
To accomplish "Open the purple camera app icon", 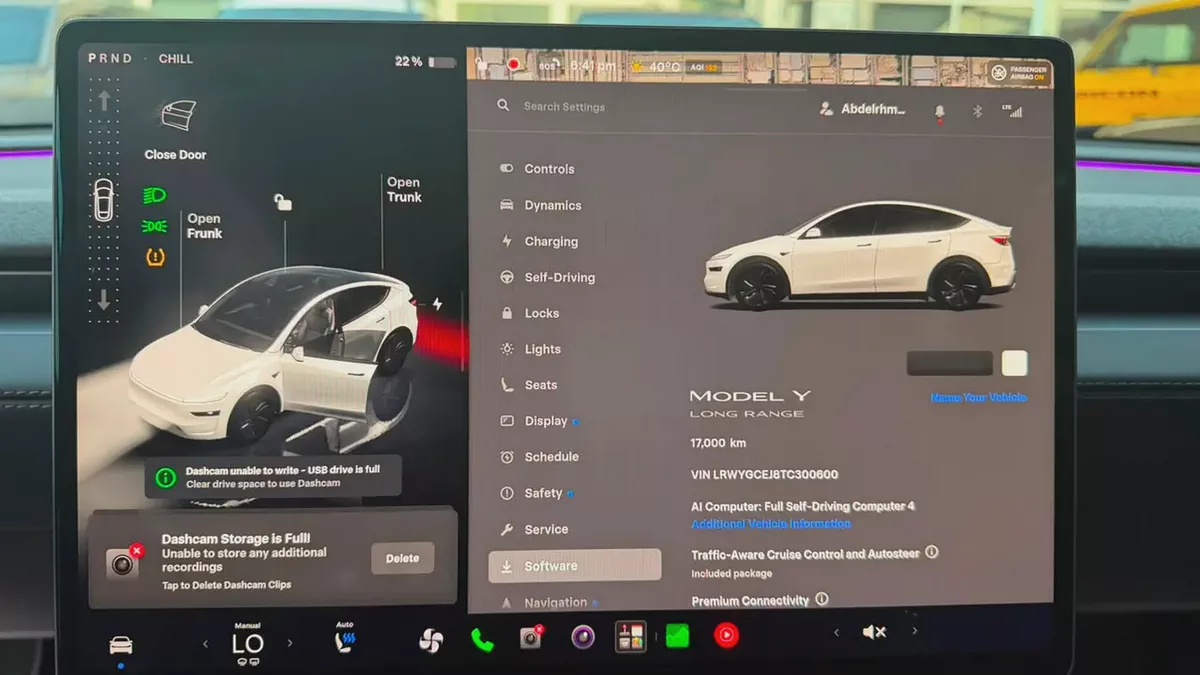I will 583,636.
